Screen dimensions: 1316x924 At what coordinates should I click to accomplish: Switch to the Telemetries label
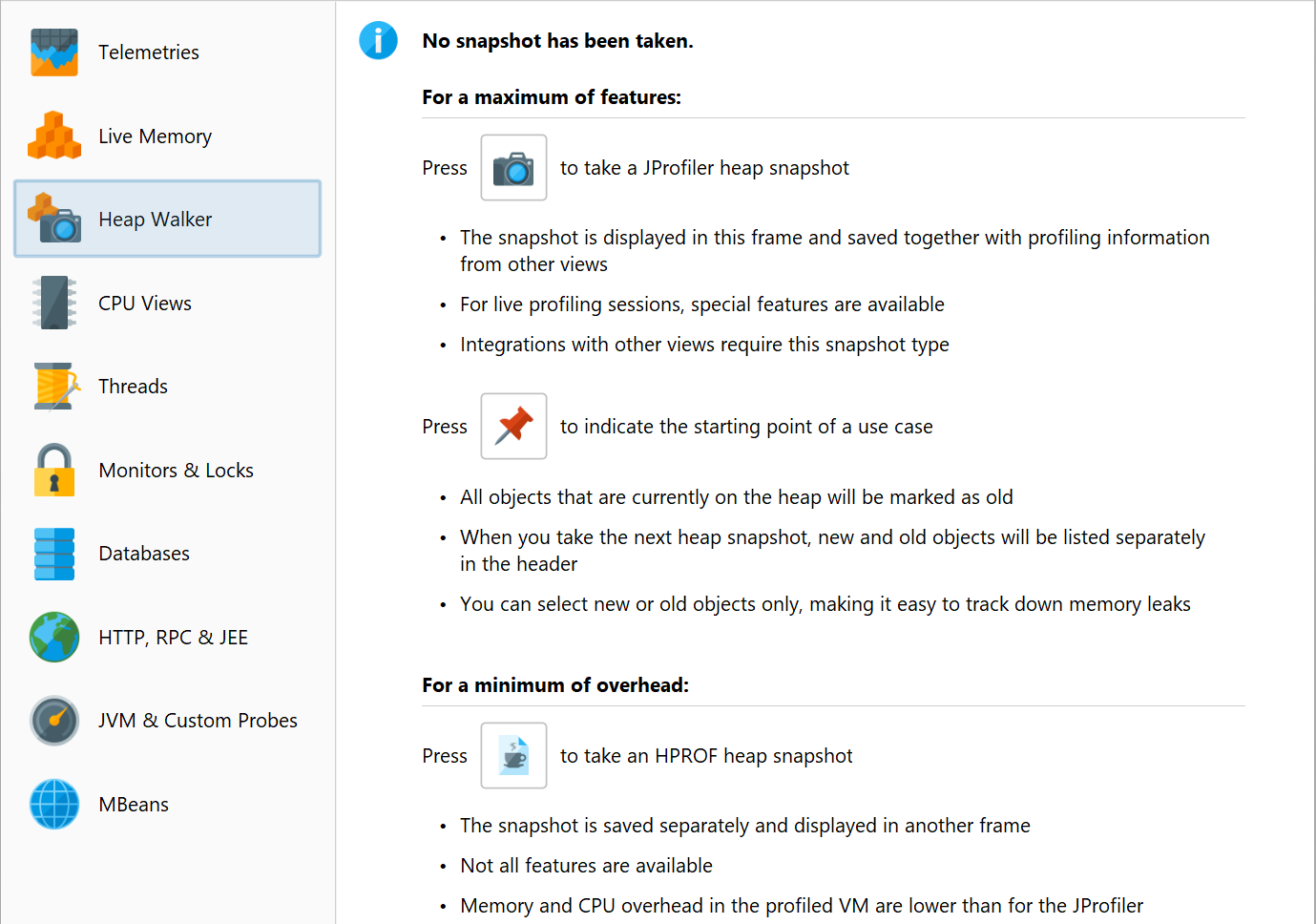[149, 52]
